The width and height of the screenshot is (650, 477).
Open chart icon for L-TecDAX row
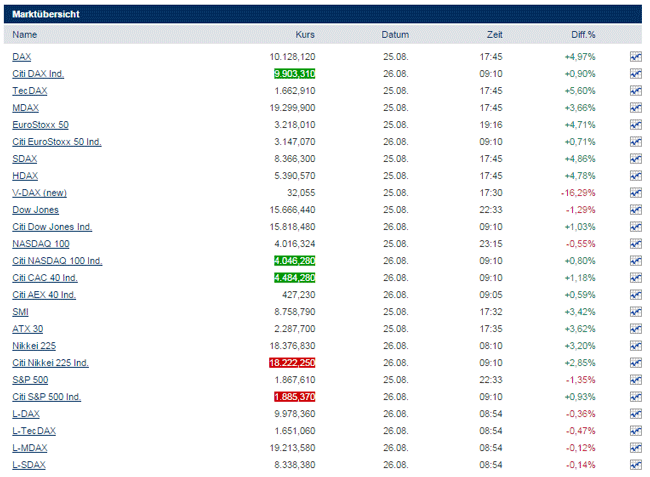635,431
